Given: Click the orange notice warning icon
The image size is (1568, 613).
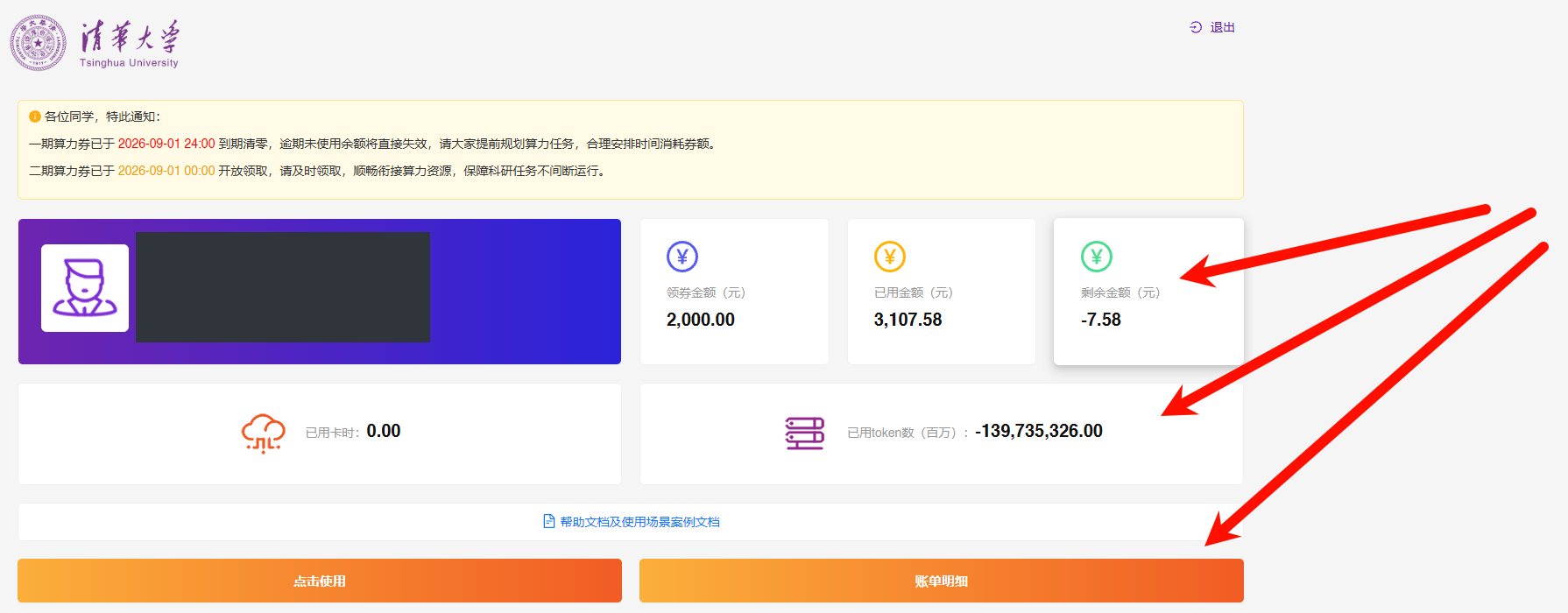Looking at the screenshot, I should point(35,116).
